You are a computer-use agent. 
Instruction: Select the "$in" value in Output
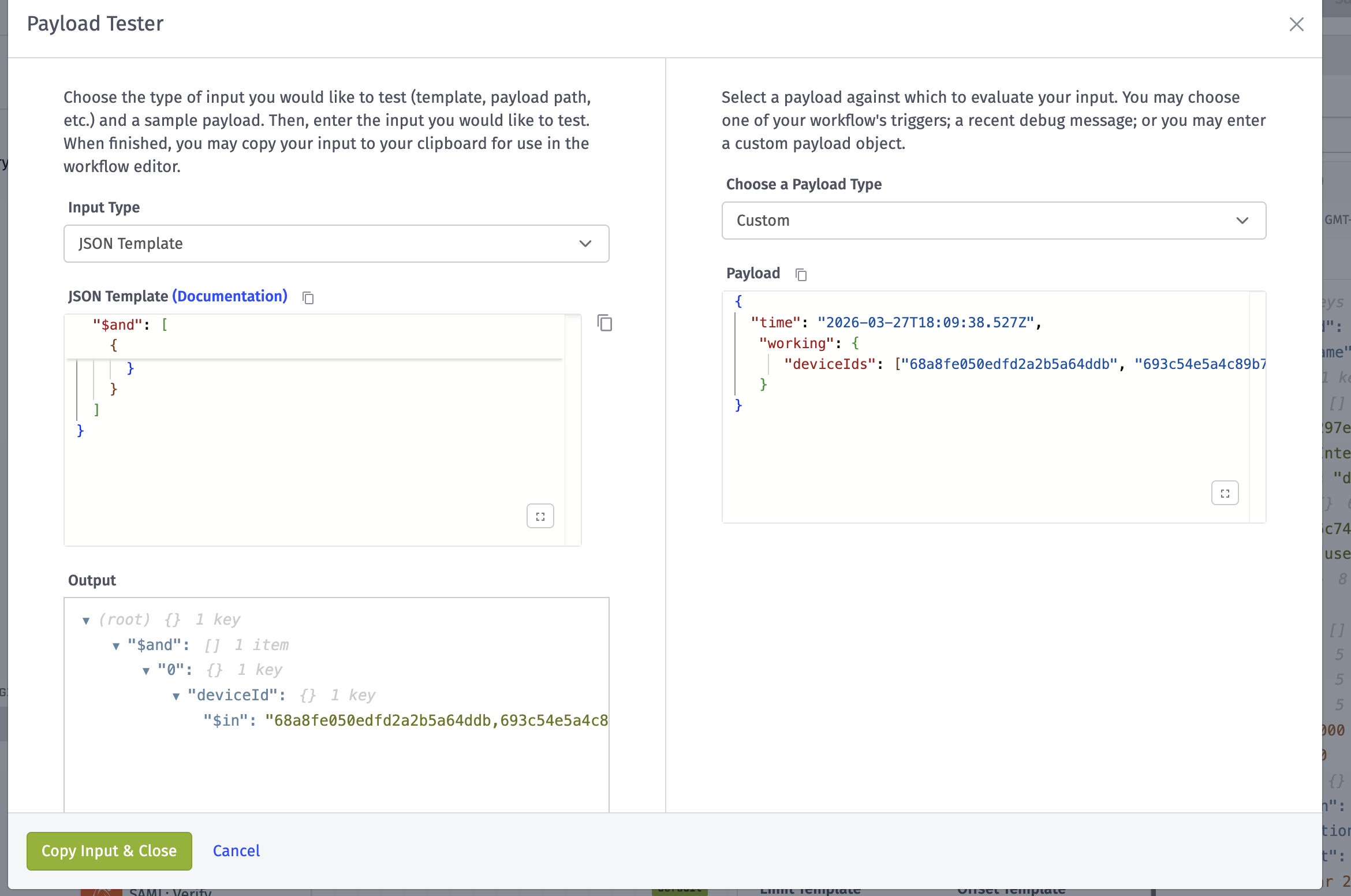pos(436,720)
